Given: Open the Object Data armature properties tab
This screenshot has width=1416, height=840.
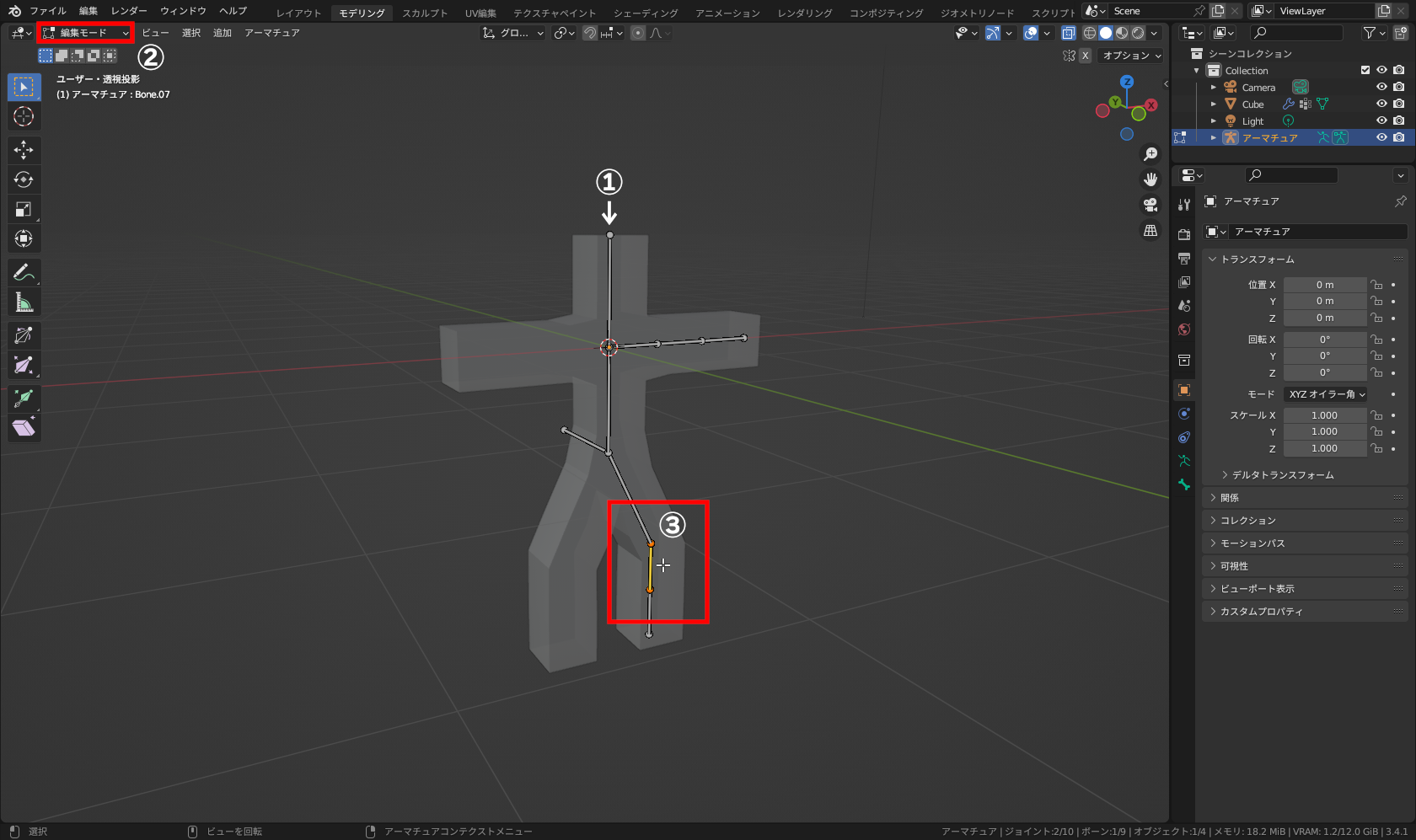Looking at the screenshot, I should [x=1184, y=461].
